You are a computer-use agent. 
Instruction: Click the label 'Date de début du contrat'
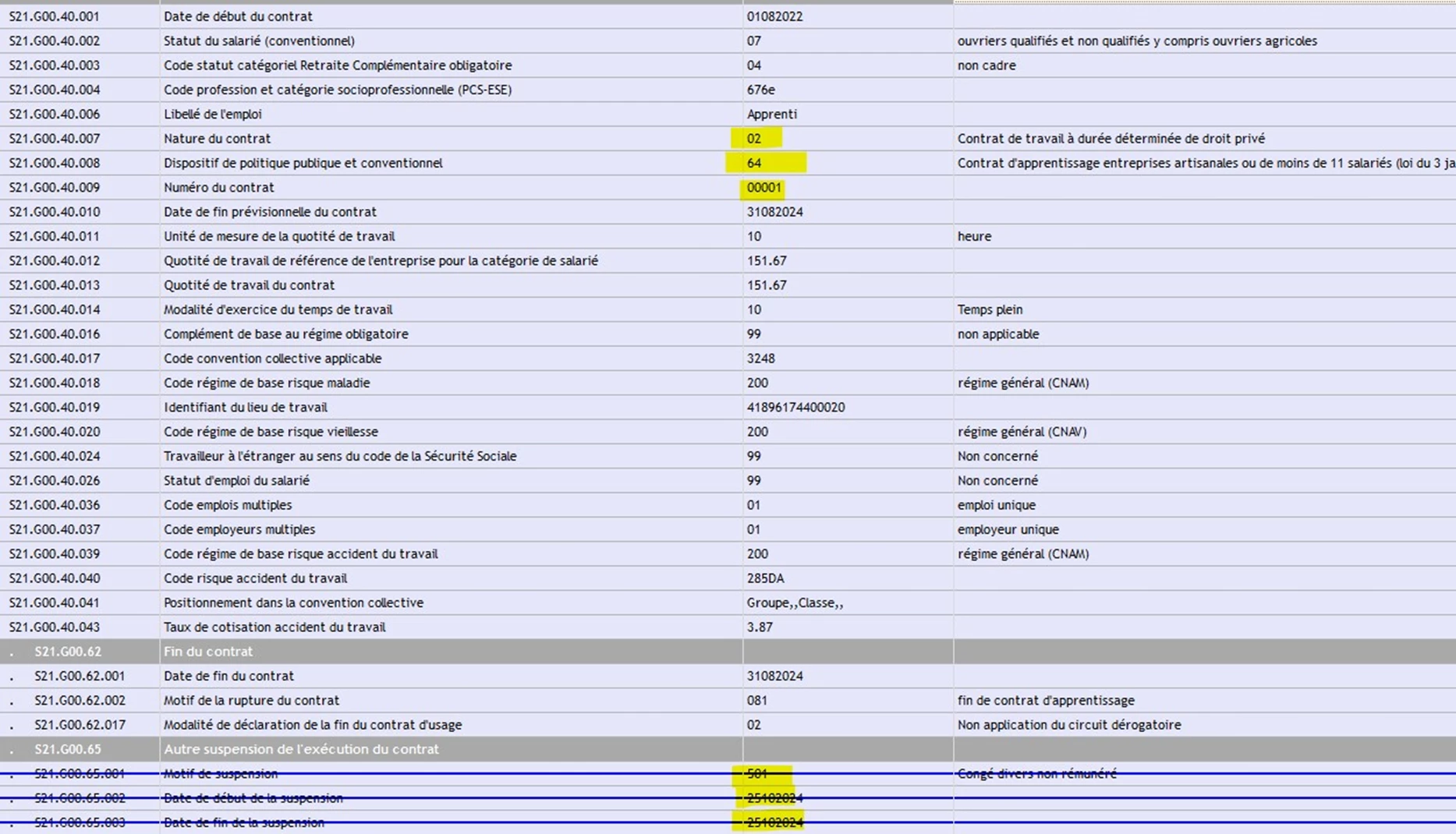pos(238,16)
